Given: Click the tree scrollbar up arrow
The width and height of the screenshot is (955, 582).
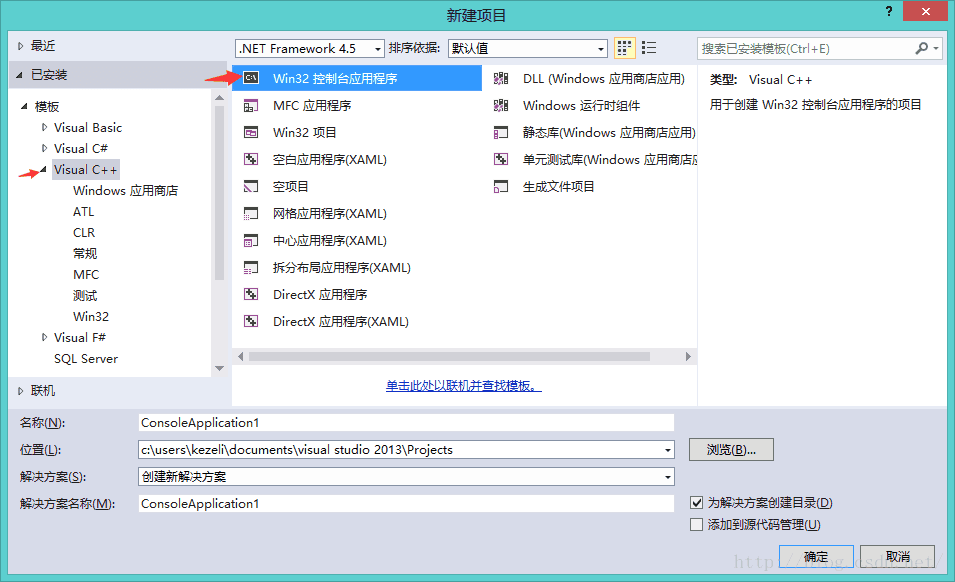Looking at the screenshot, I should [220, 97].
